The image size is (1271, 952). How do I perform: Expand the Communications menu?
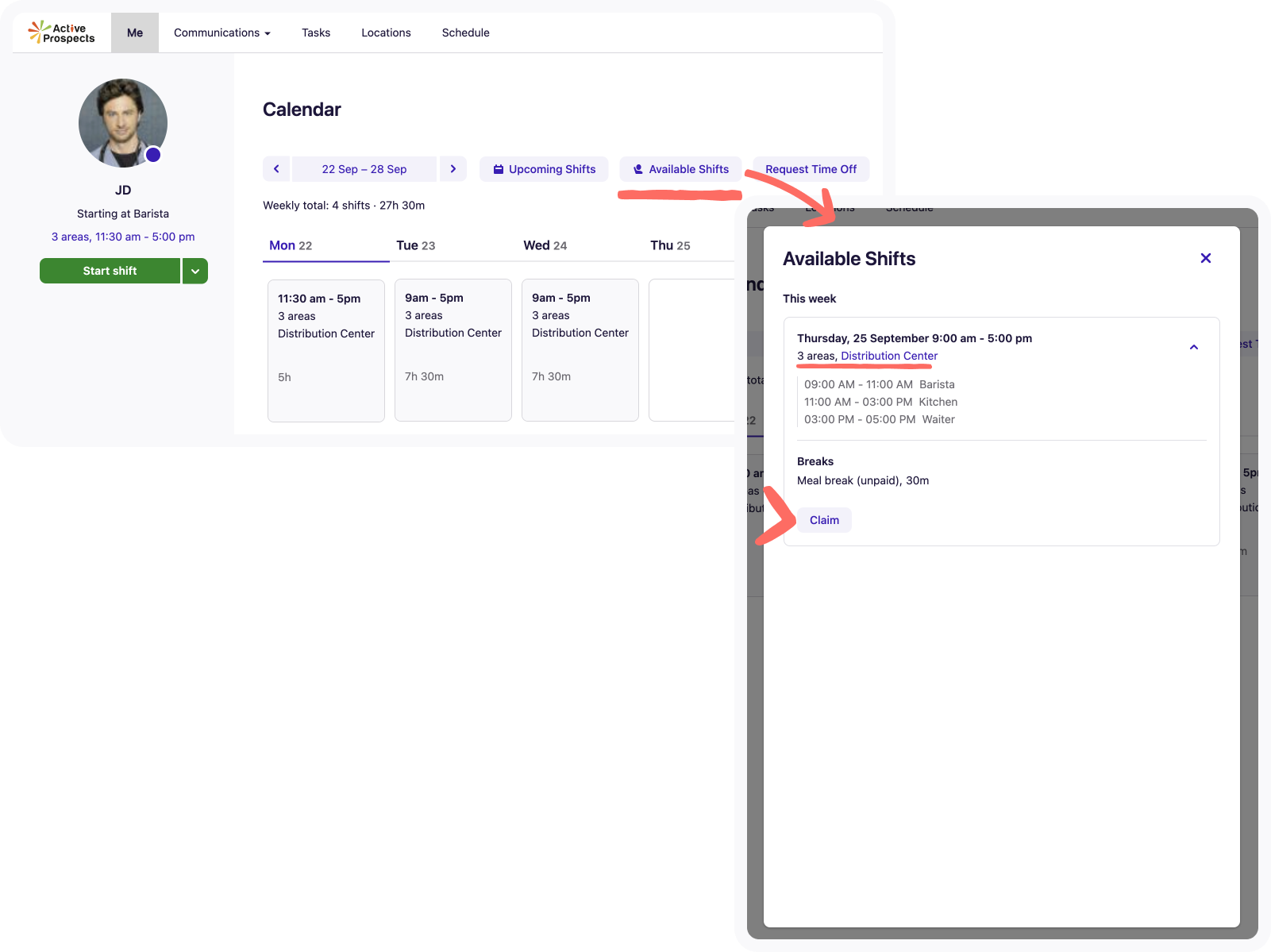tap(221, 33)
